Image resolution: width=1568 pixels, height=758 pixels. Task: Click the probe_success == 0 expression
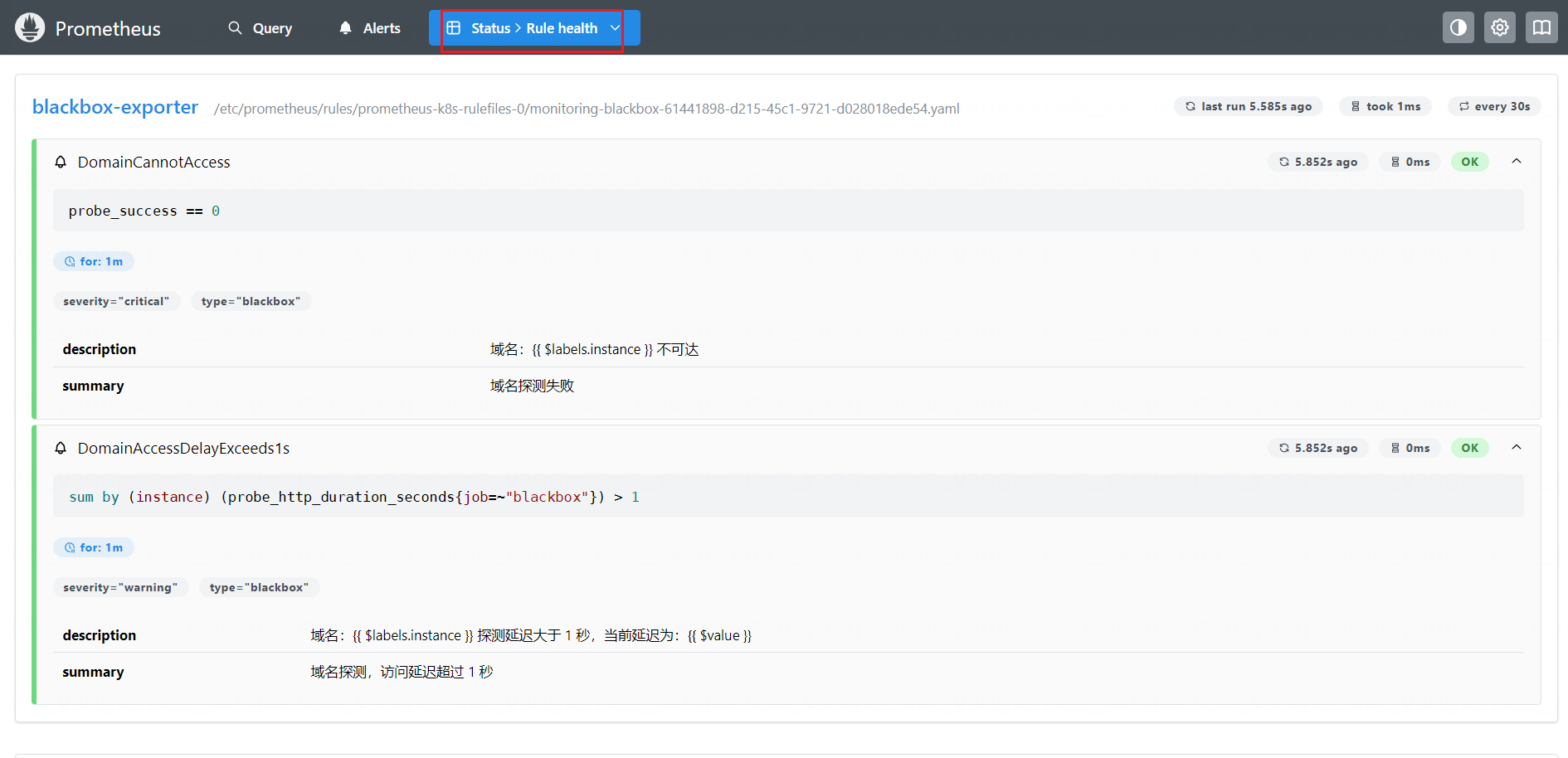[144, 211]
